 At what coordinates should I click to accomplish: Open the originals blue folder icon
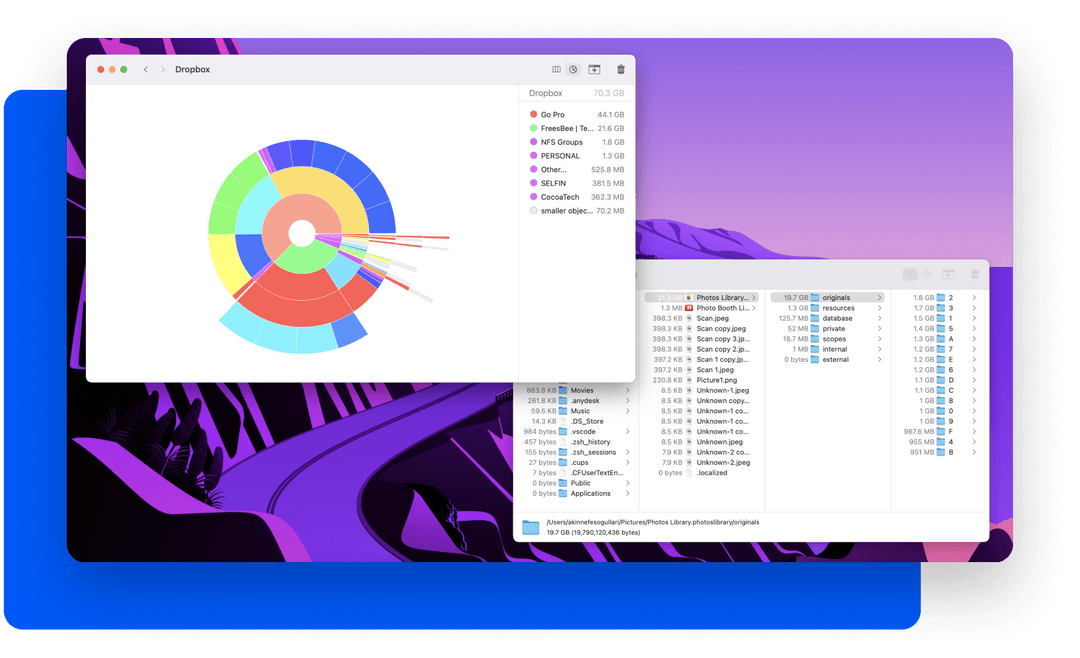pos(817,297)
